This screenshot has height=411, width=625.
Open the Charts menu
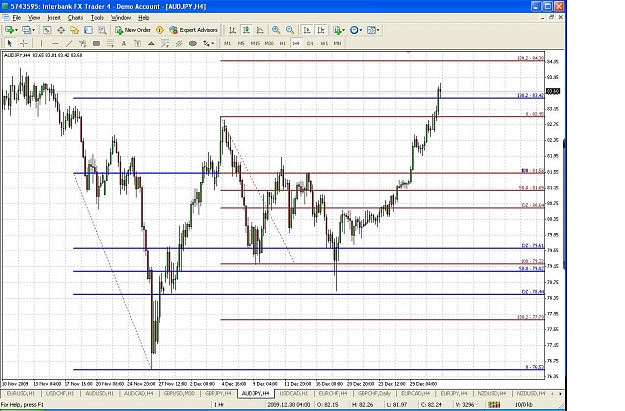coord(75,18)
